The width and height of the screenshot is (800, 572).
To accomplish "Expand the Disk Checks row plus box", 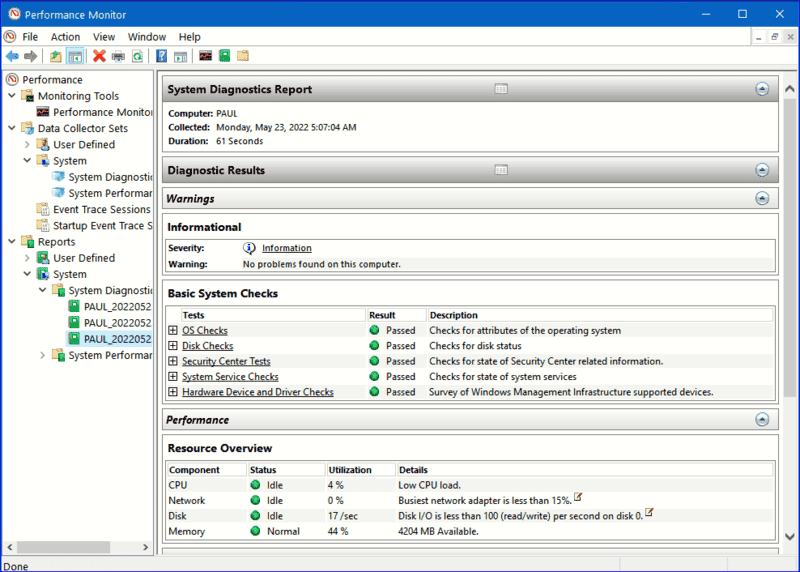I will 173,345.
